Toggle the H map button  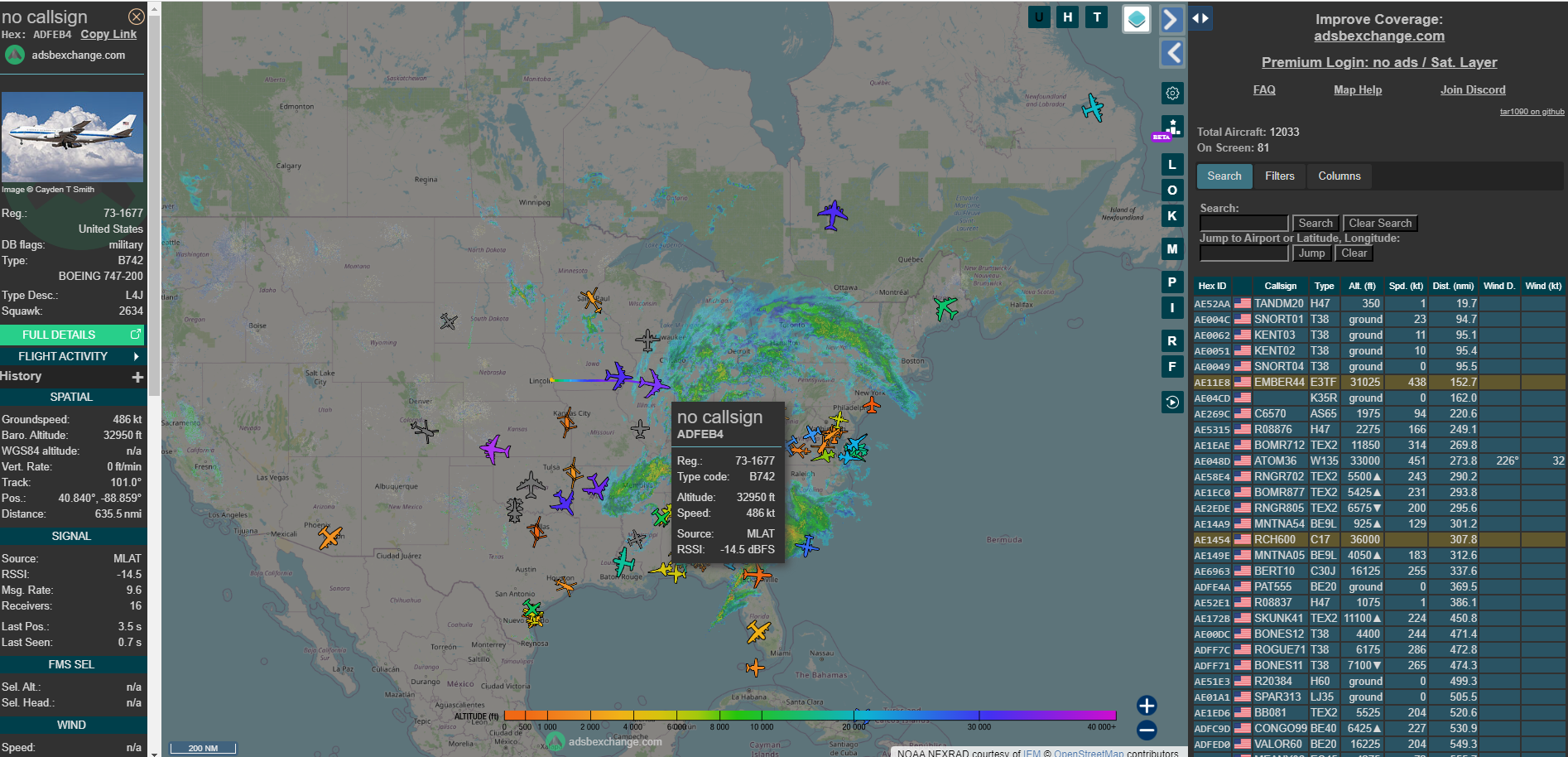click(x=1068, y=17)
